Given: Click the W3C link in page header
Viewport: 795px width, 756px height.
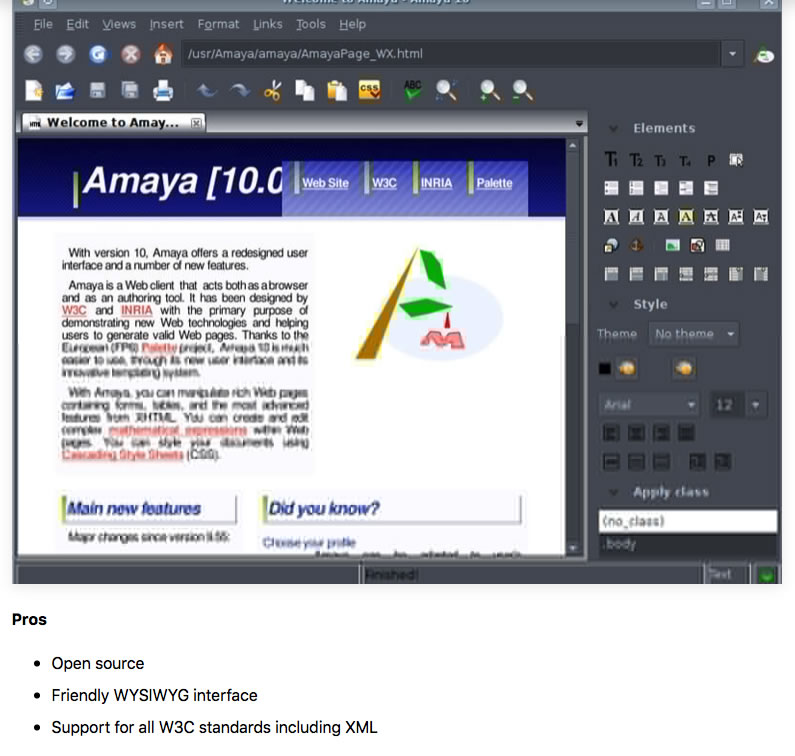Looking at the screenshot, I should 384,183.
